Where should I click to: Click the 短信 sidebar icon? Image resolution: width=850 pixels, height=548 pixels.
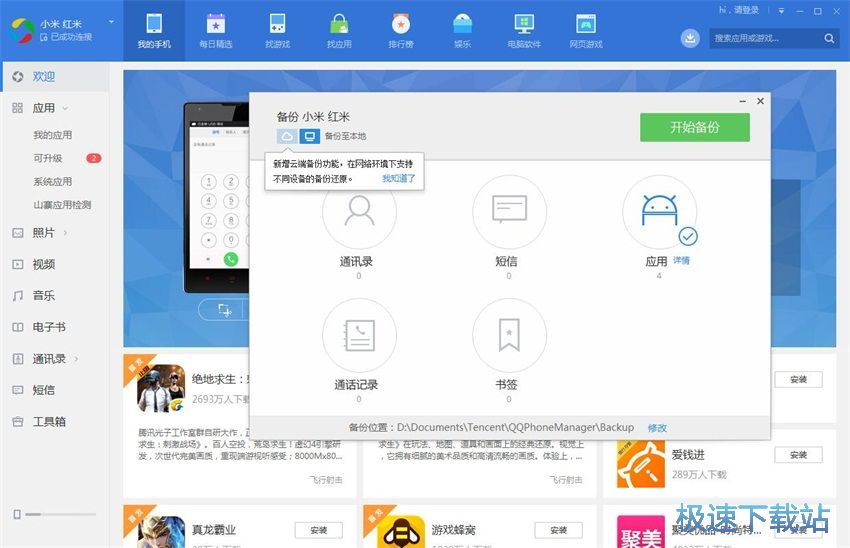pyautogui.click(x=18, y=390)
